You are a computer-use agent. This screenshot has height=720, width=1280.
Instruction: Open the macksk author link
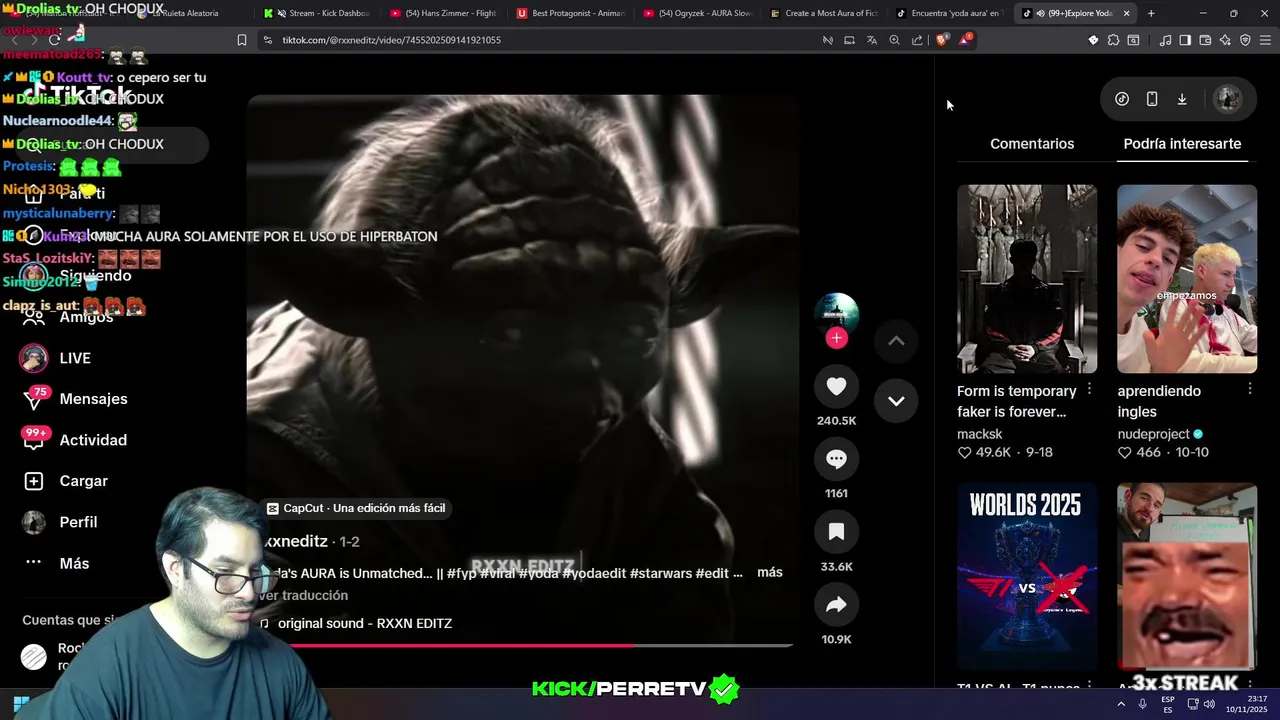[x=979, y=434]
